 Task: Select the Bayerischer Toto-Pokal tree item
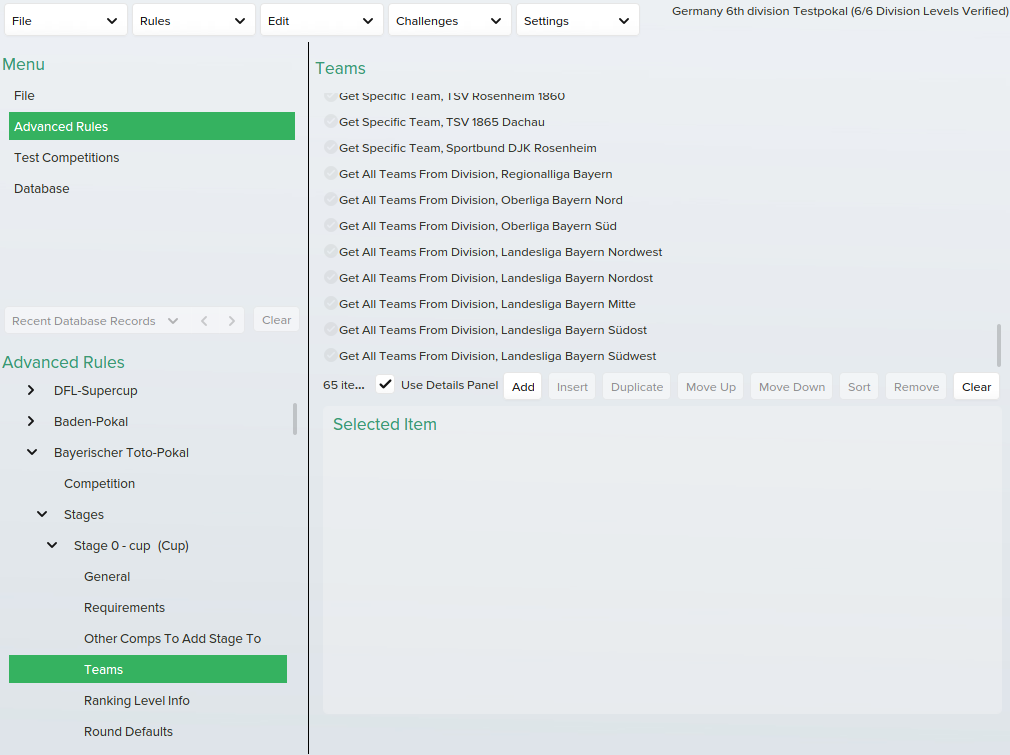pos(121,452)
